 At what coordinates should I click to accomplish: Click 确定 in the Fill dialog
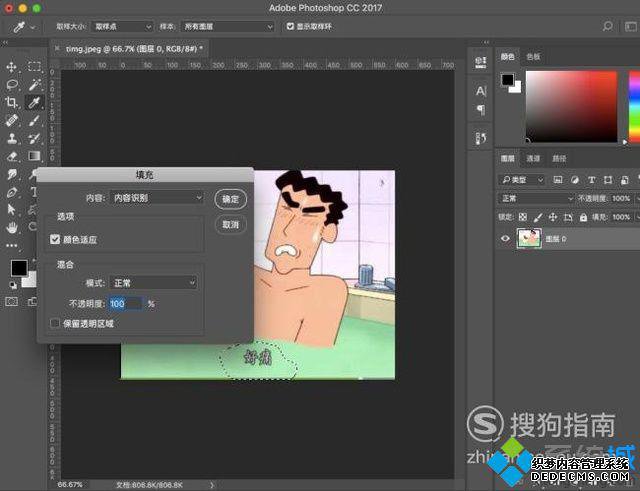[x=230, y=199]
